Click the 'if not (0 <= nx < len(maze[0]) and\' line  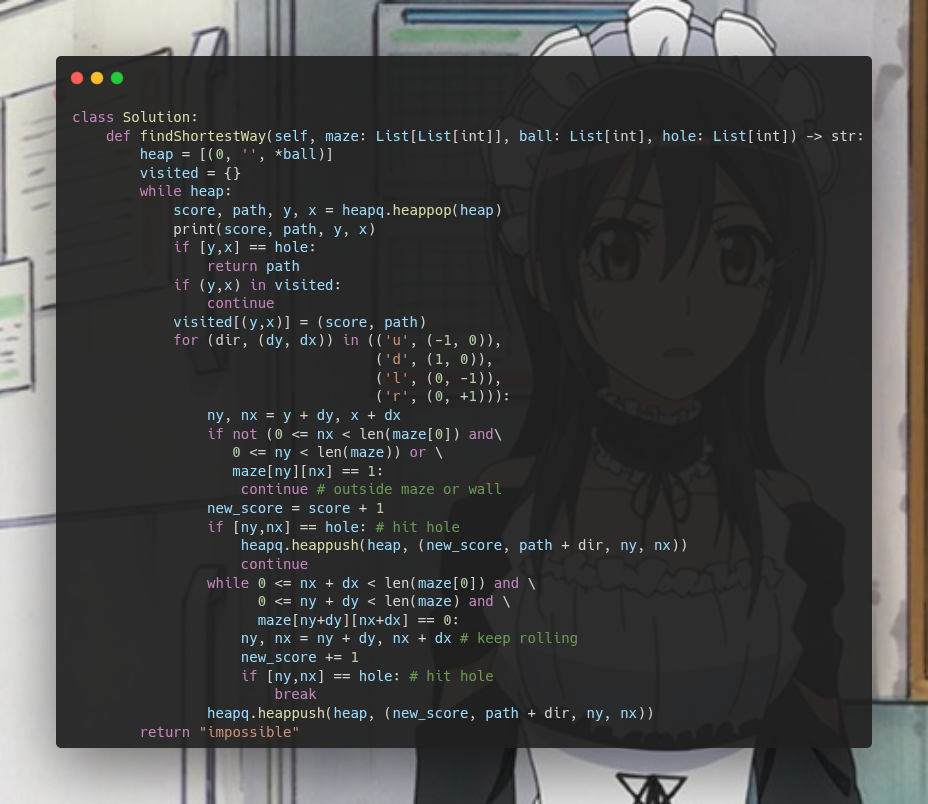click(x=355, y=435)
